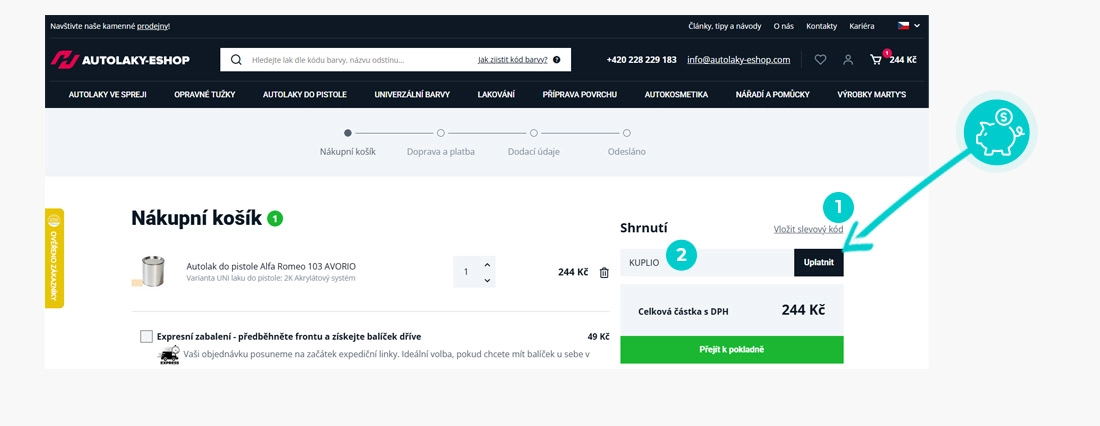The width and height of the screenshot is (1100, 426).
Task: Click the phone number +420 228 229 183
Action: pos(641,60)
